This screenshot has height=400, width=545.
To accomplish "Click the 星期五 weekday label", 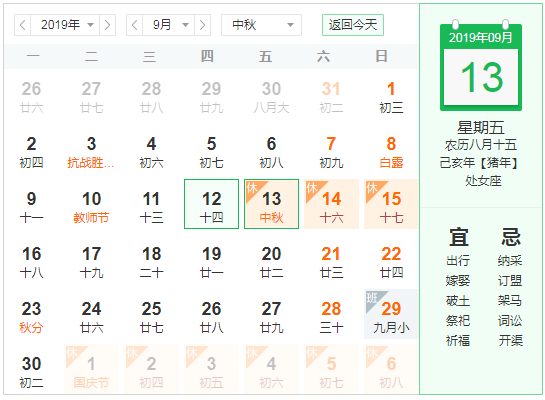I will (x=481, y=128).
